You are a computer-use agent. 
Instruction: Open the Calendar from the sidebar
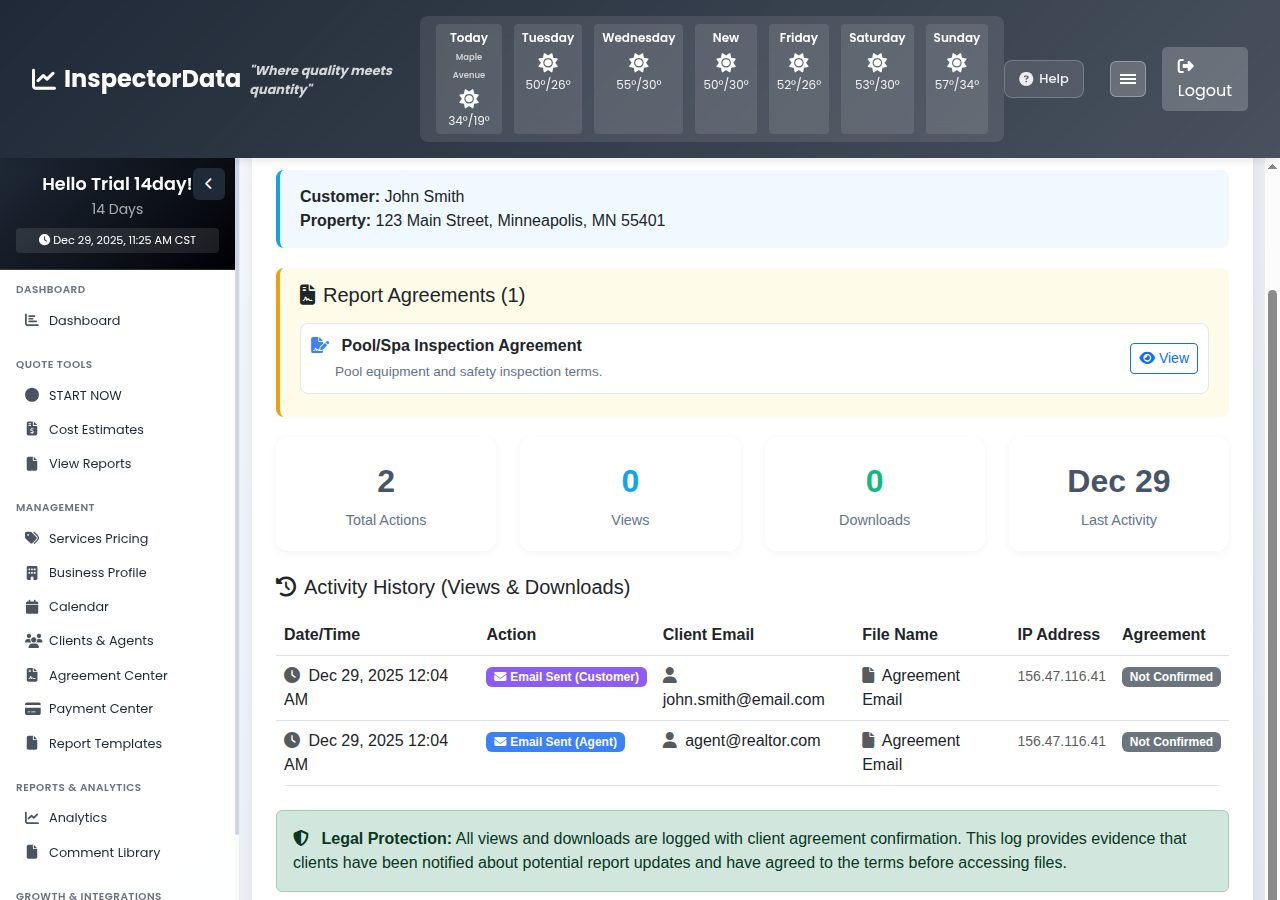click(79, 606)
